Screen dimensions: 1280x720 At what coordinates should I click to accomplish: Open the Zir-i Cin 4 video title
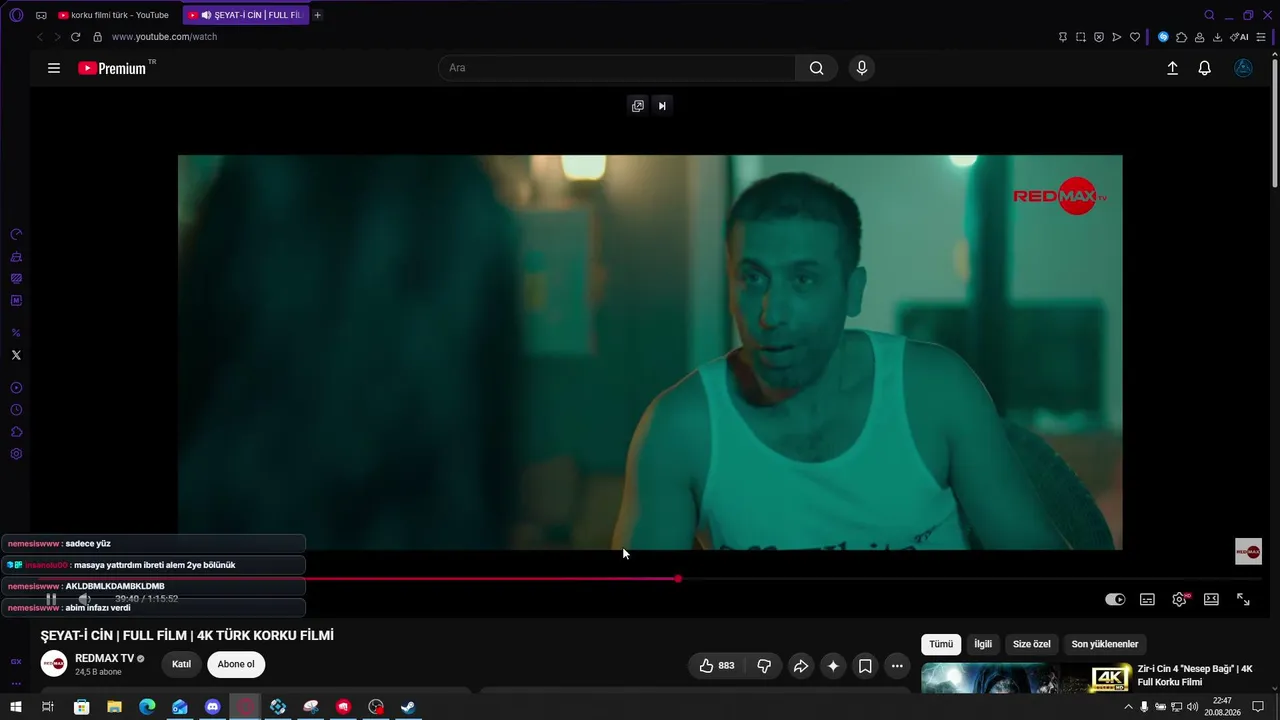point(1195,675)
